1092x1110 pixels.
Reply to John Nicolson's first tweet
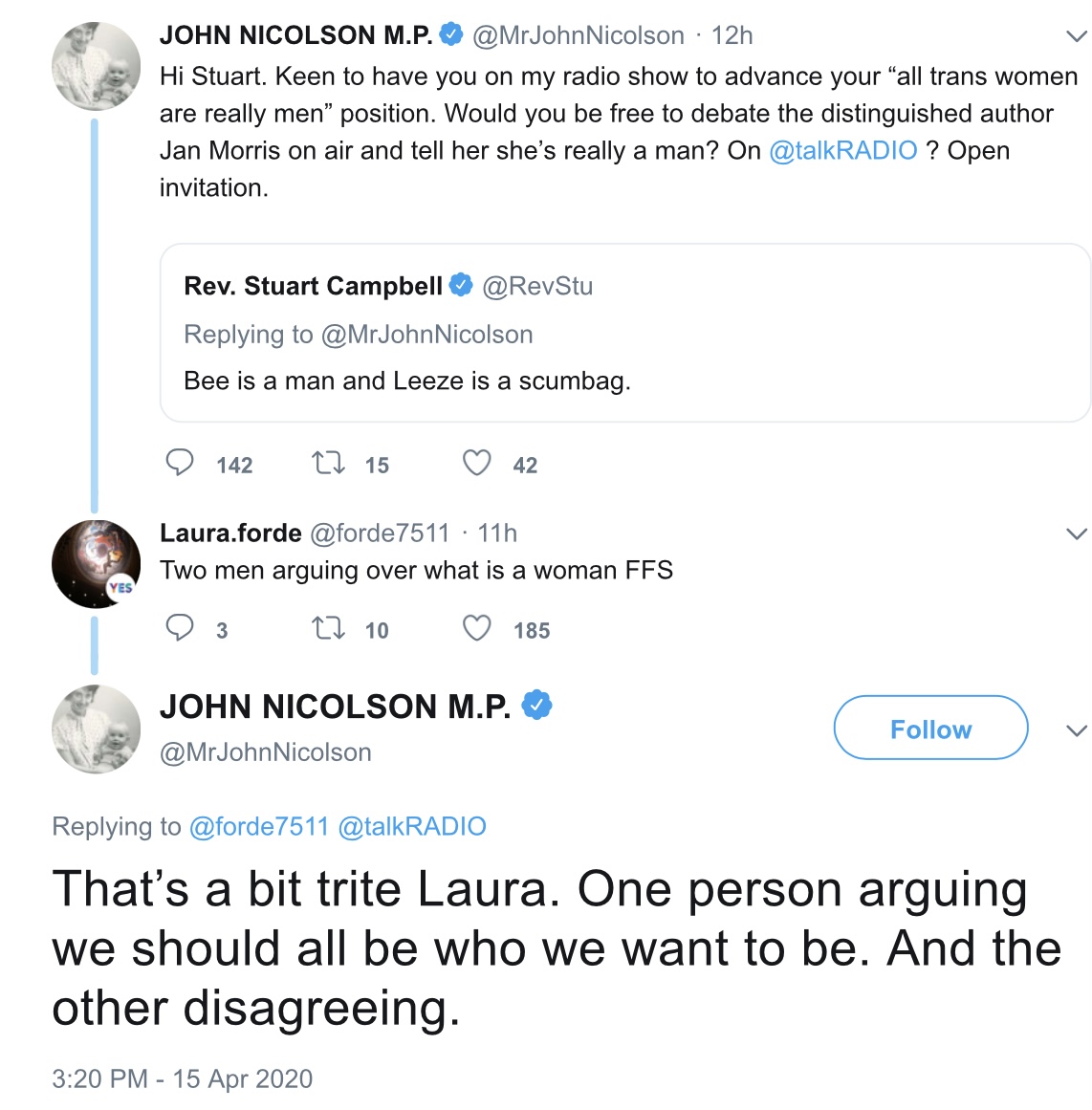coord(180,464)
